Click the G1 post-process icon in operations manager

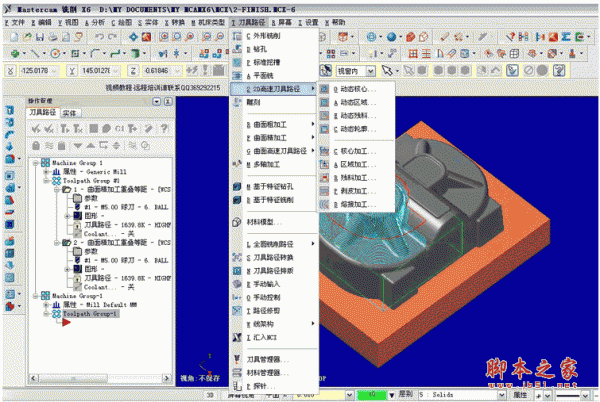(x=120, y=129)
